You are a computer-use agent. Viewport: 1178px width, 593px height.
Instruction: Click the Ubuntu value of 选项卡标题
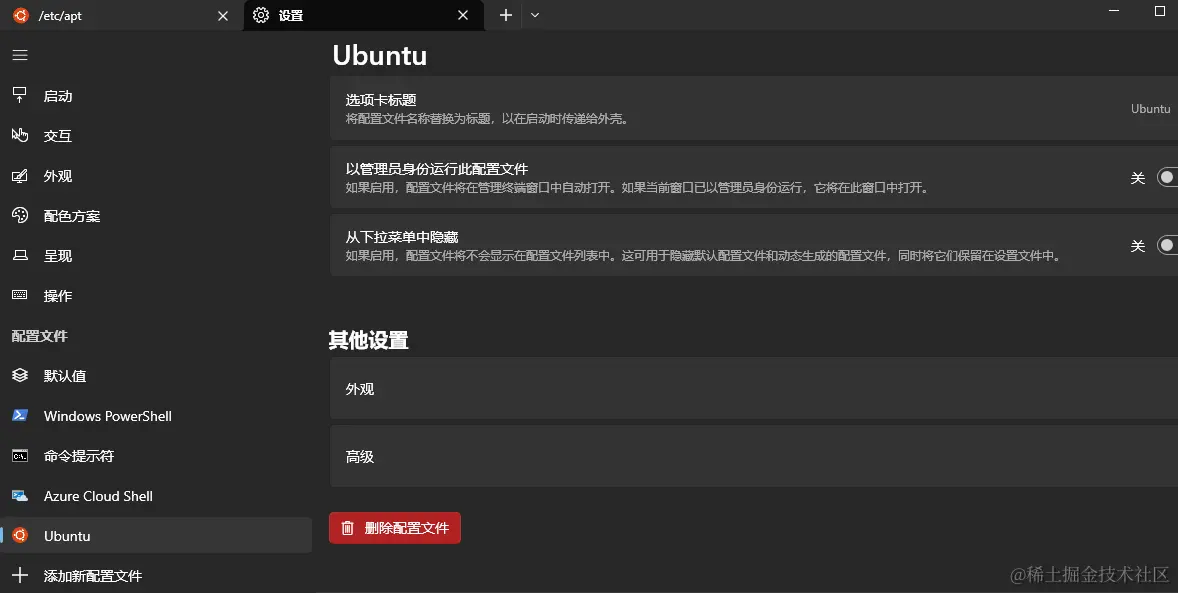tap(1150, 108)
